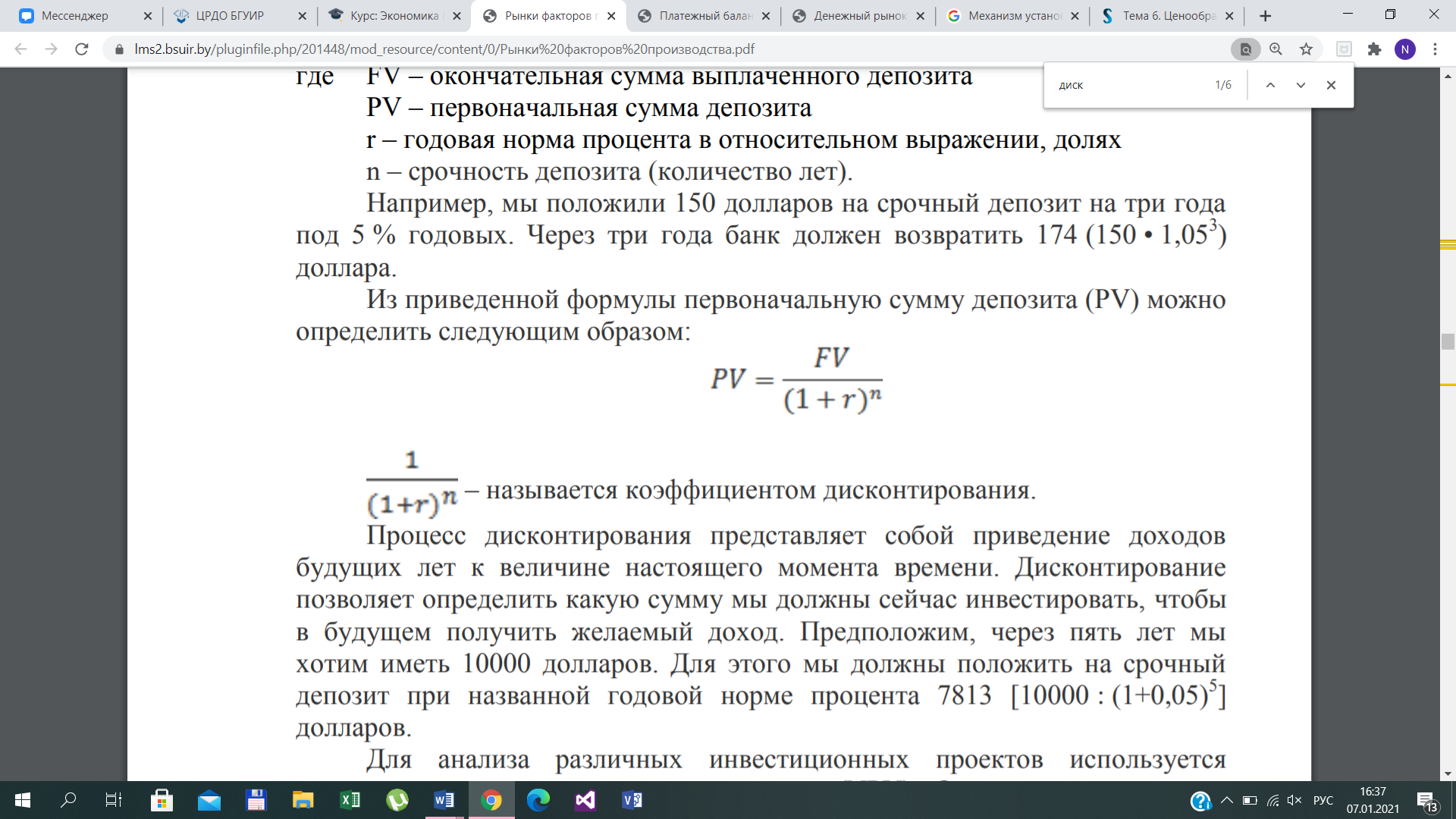Bookmark this page with the star
Image resolution: width=1456 pixels, height=819 pixels.
[1306, 49]
